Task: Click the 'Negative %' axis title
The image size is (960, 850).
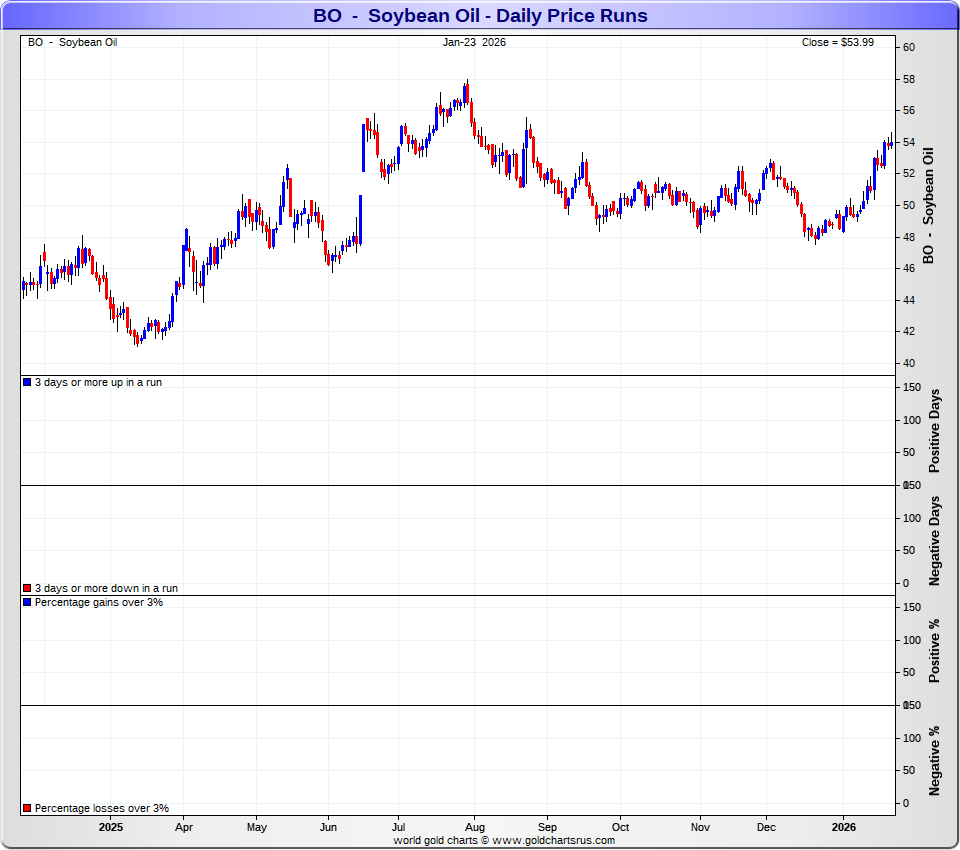Action: pyautogui.click(x=934, y=761)
